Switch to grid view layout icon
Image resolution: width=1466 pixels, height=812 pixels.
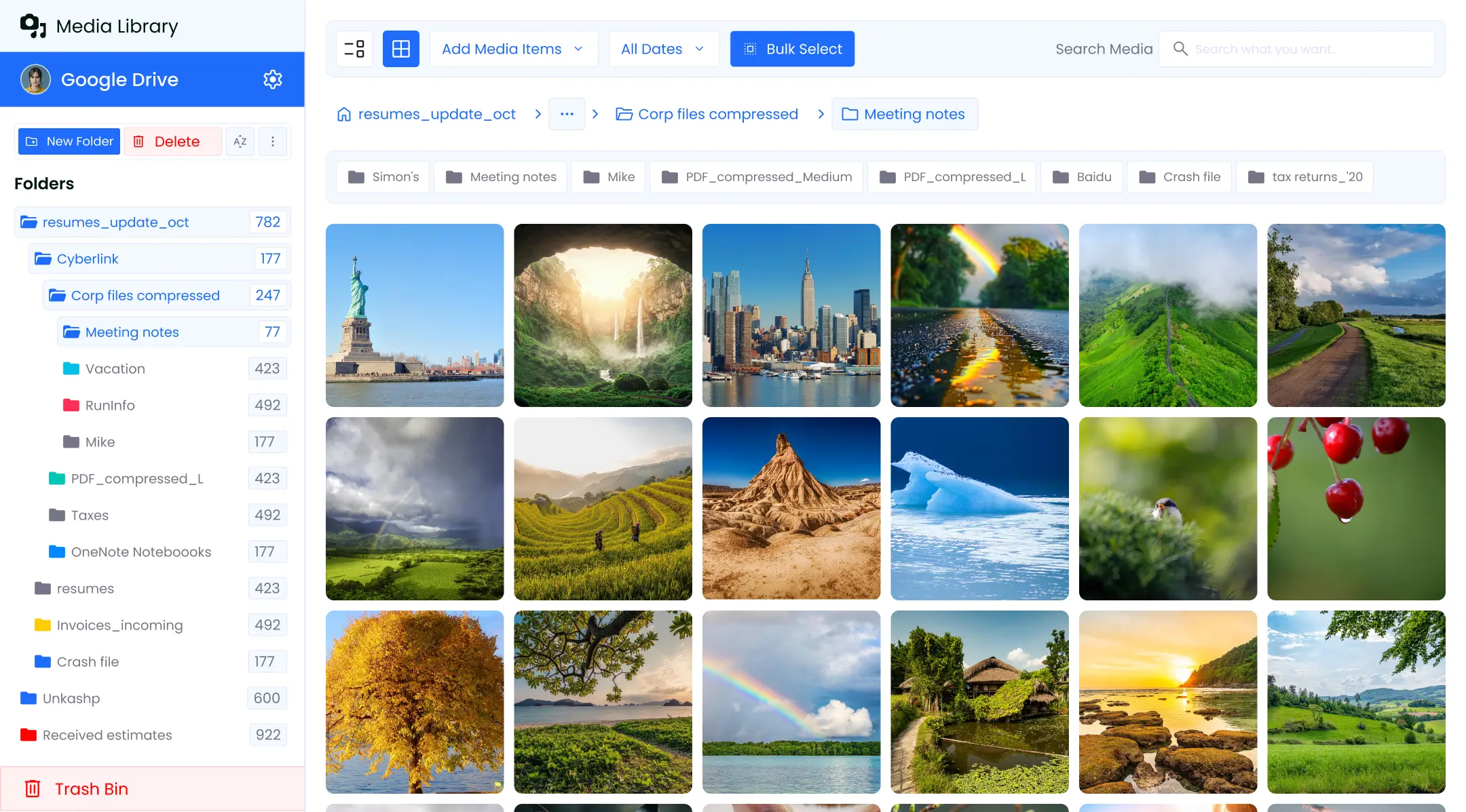point(401,49)
